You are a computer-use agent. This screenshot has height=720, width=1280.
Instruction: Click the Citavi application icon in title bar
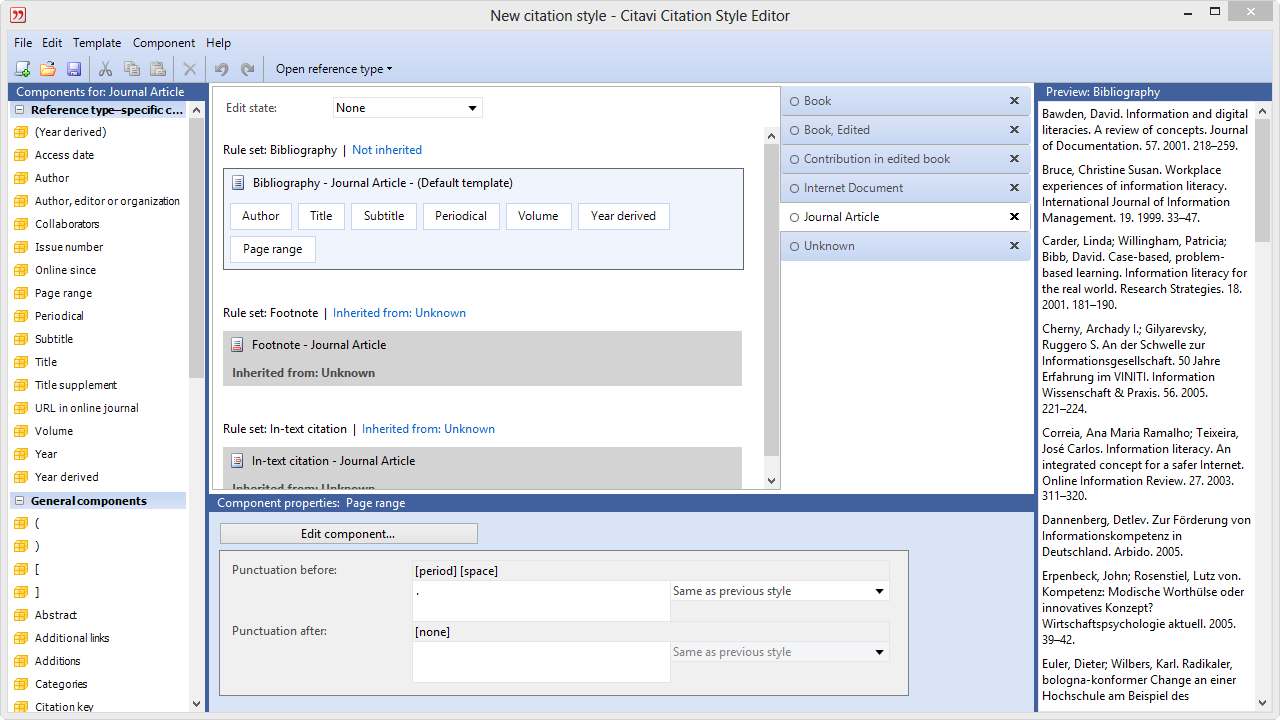pyautogui.click(x=18, y=15)
